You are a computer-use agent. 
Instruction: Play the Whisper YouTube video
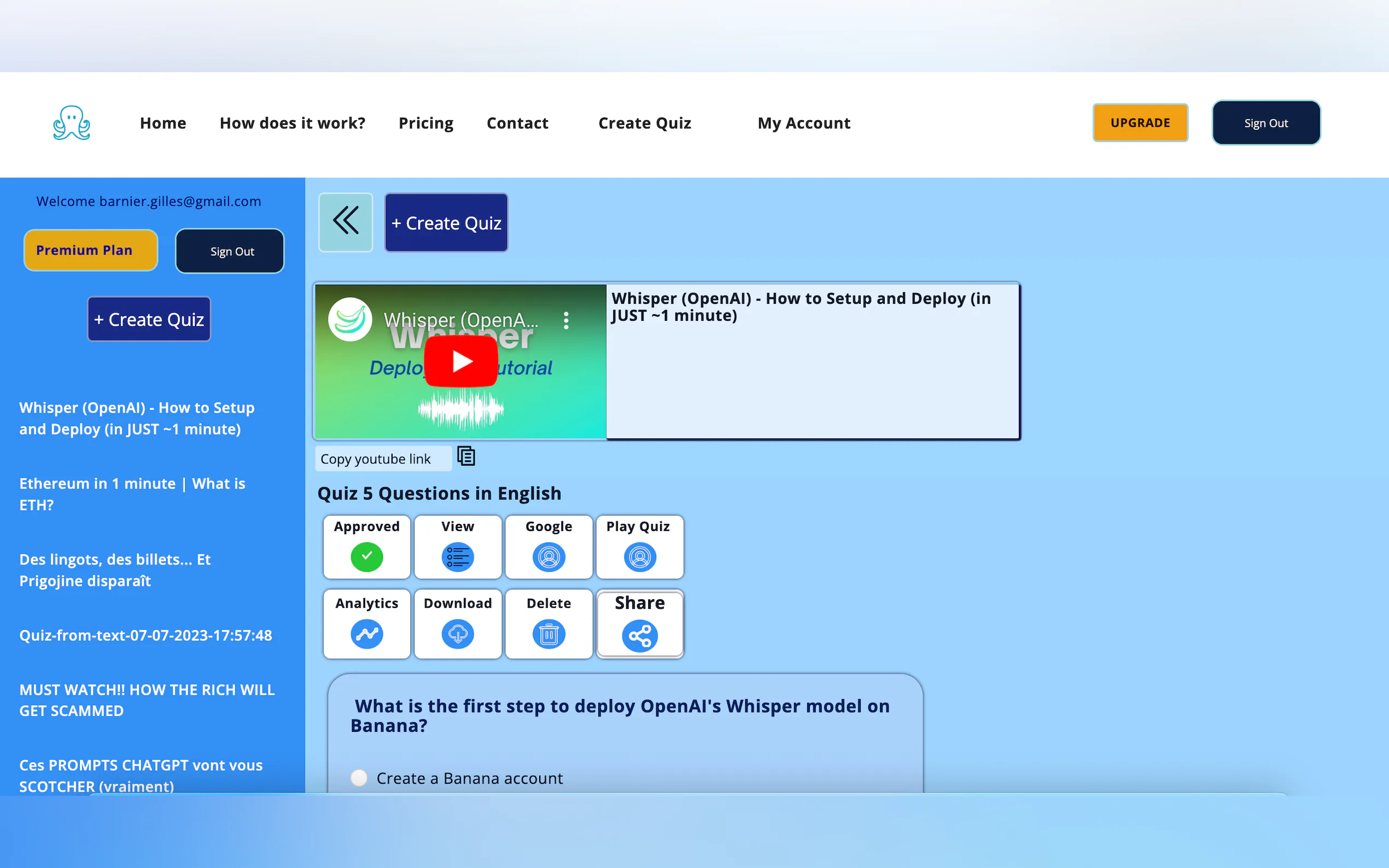460,361
